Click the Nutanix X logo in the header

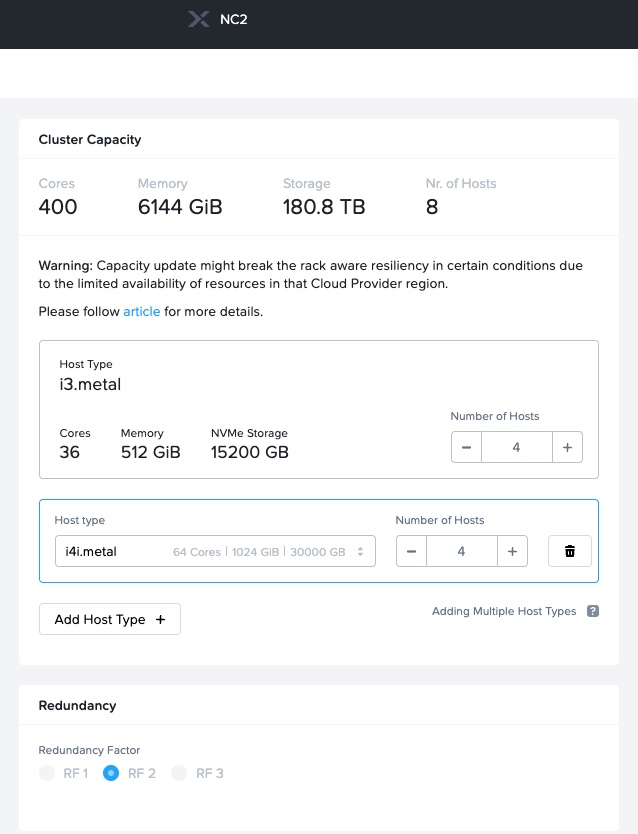[x=197, y=18]
